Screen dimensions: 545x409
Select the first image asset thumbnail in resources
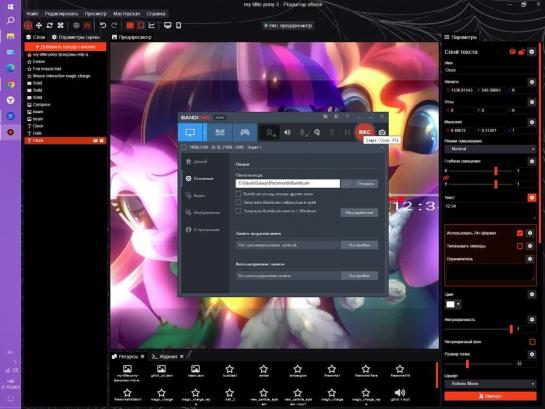pos(127,373)
